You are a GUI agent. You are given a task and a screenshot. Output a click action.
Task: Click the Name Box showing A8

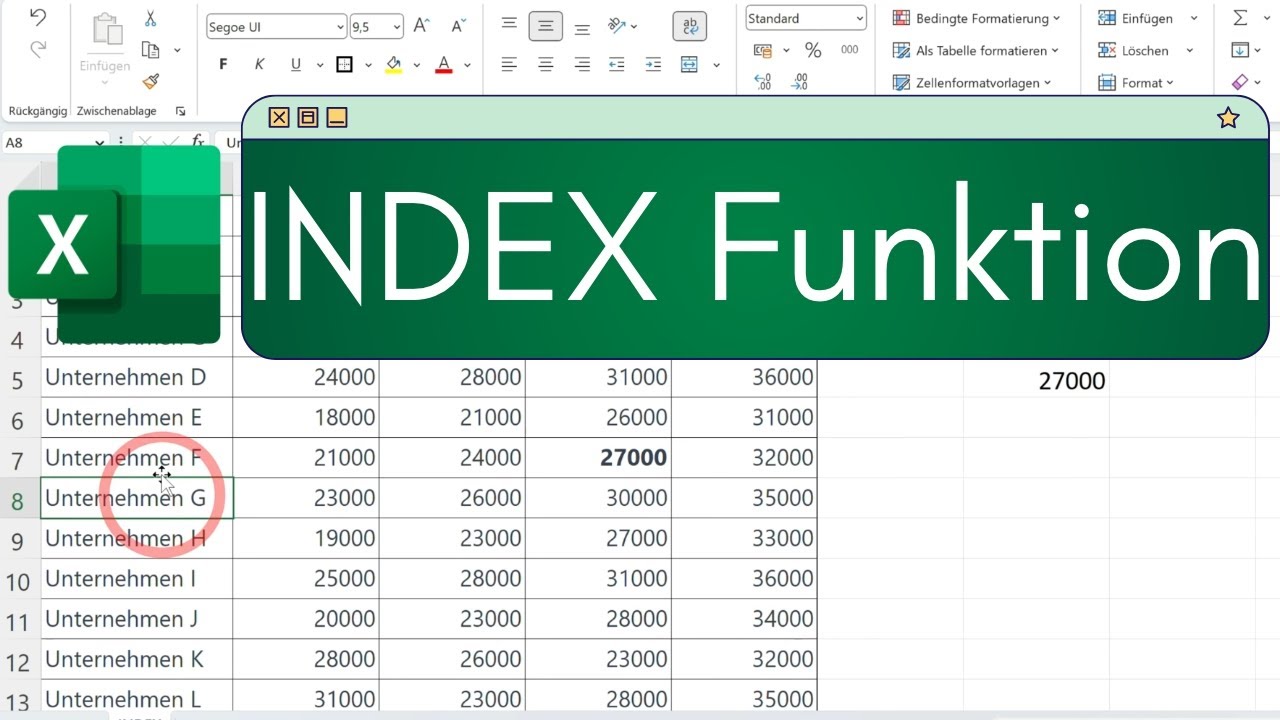[54, 143]
